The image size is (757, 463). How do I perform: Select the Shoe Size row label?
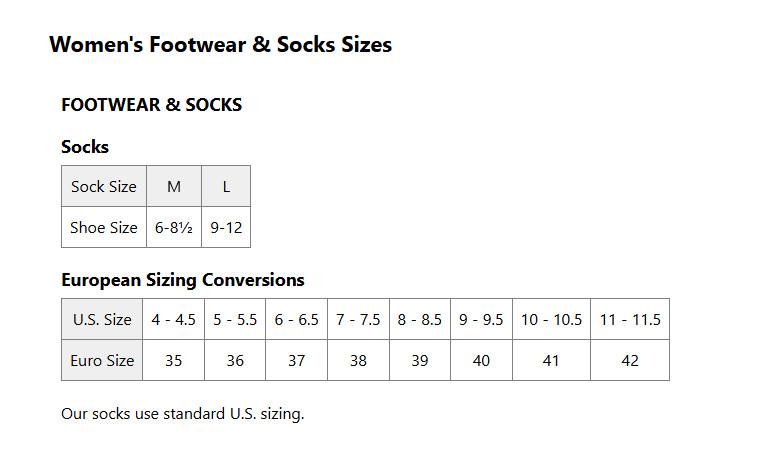[x=104, y=228]
